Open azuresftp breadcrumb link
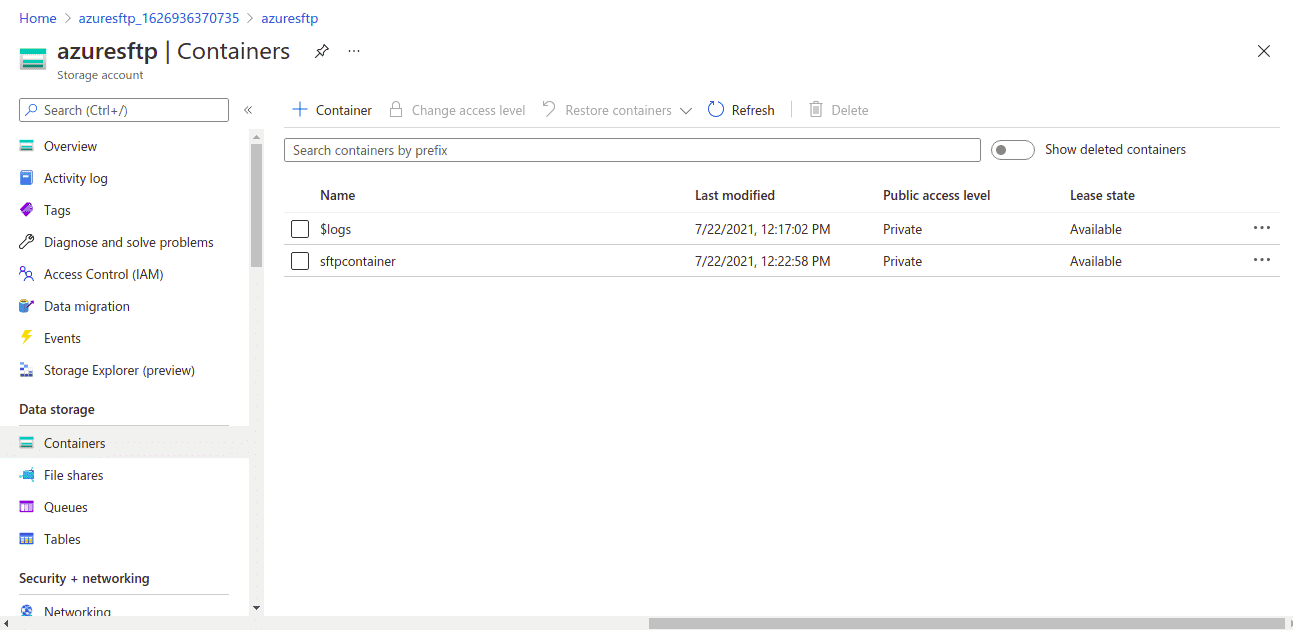The image size is (1293, 630). coord(290,18)
